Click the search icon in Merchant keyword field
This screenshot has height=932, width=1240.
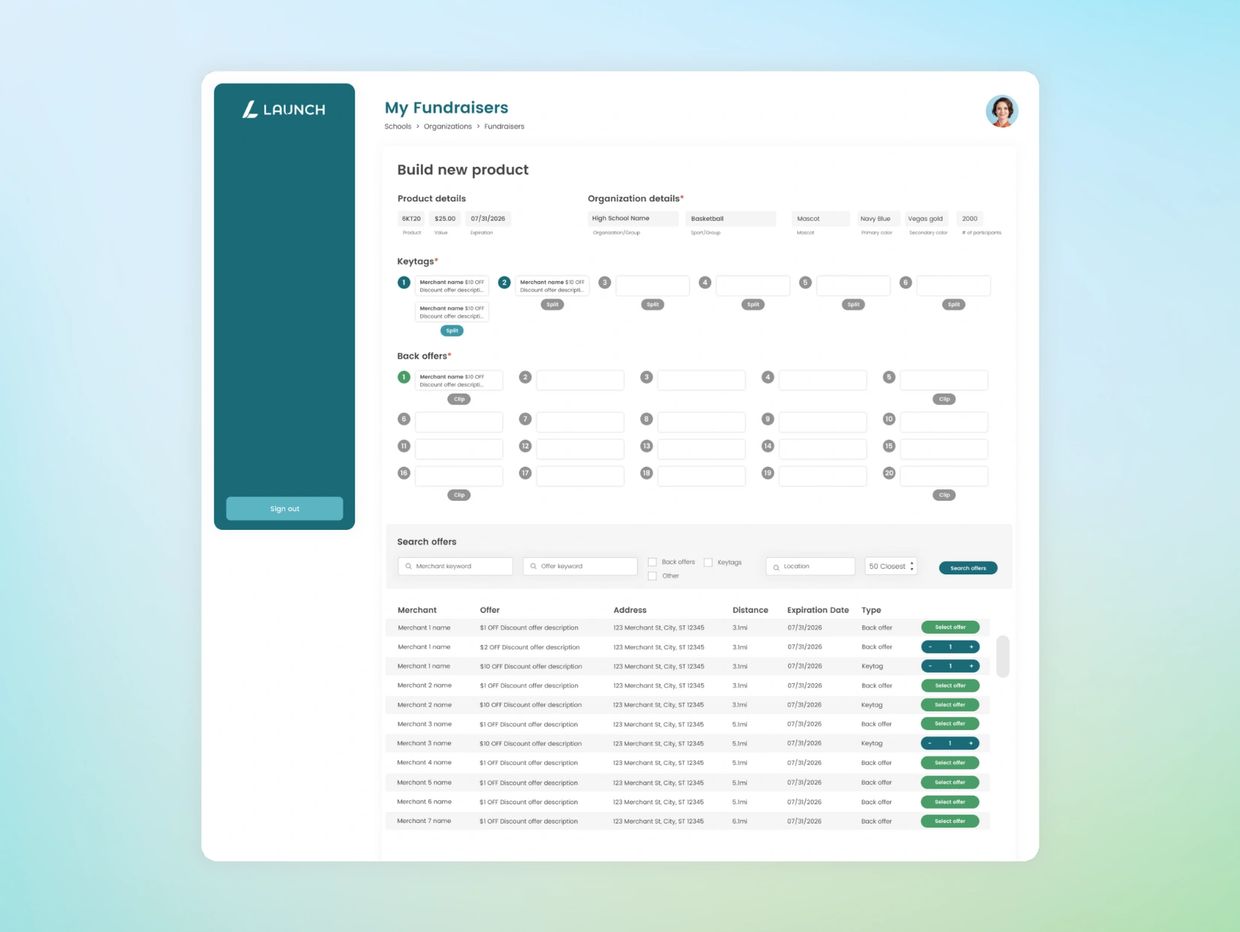408,566
